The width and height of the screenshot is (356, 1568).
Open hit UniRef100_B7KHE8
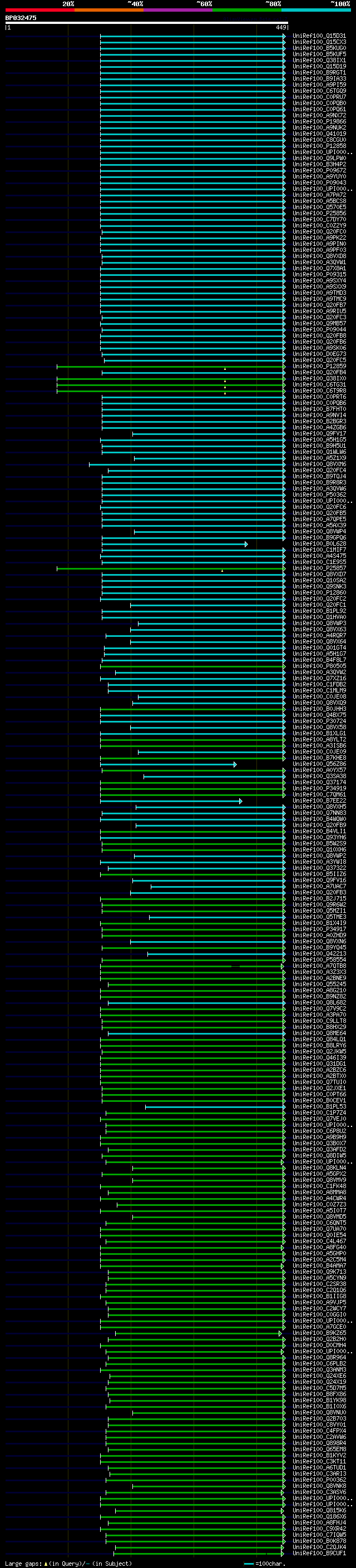click(x=319, y=759)
